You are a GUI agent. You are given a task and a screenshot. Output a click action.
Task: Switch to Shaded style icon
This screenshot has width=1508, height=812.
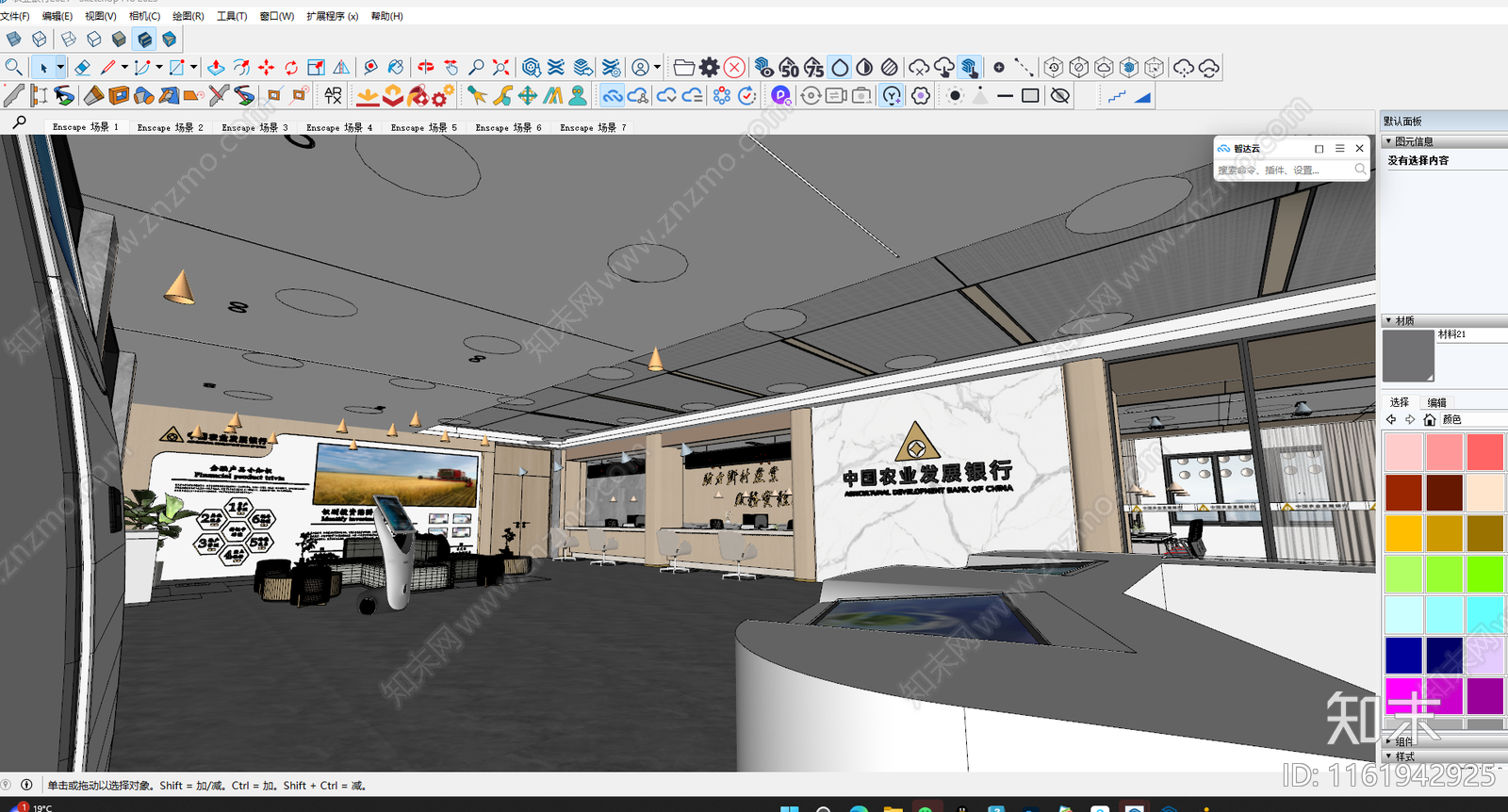(x=119, y=40)
